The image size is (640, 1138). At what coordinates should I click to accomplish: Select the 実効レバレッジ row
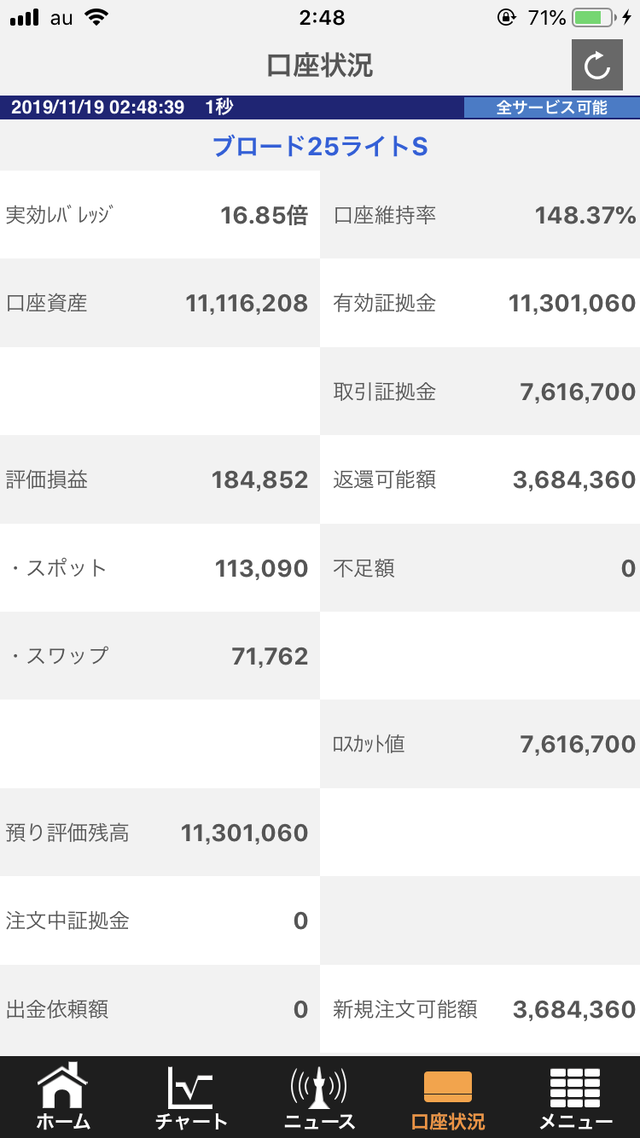(x=160, y=215)
